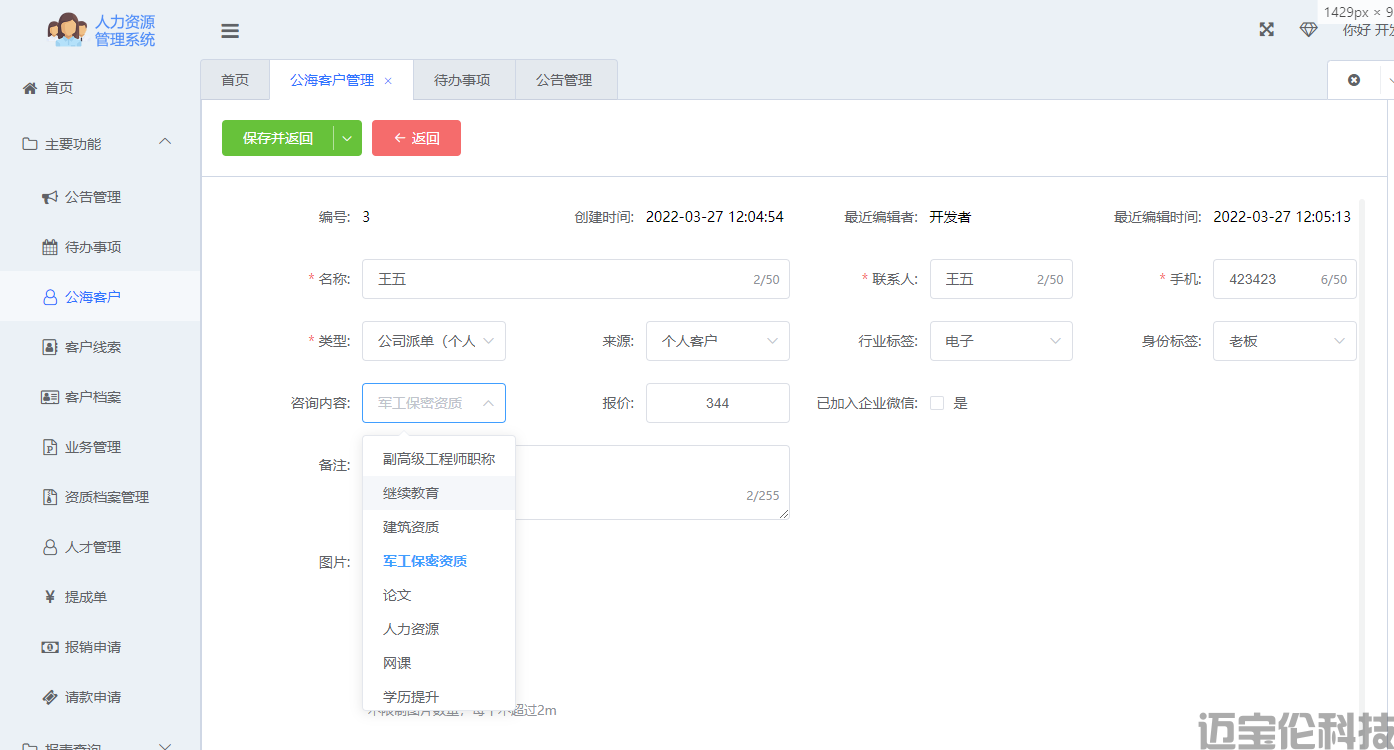Viewport: 1394px width, 750px height.
Task: Click the yen icon for 提成单
Action: click(50, 597)
